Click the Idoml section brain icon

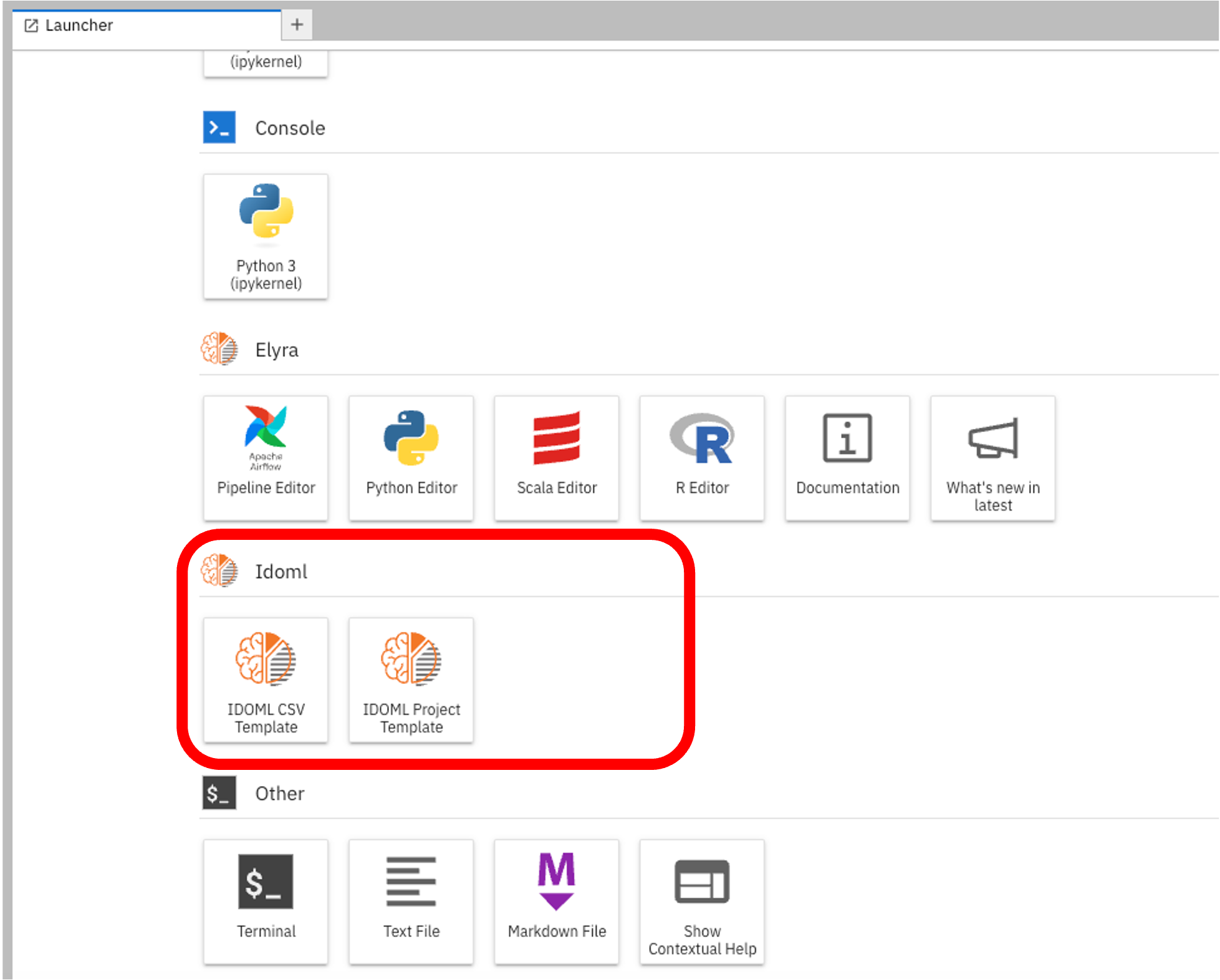[x=219, y=571]
